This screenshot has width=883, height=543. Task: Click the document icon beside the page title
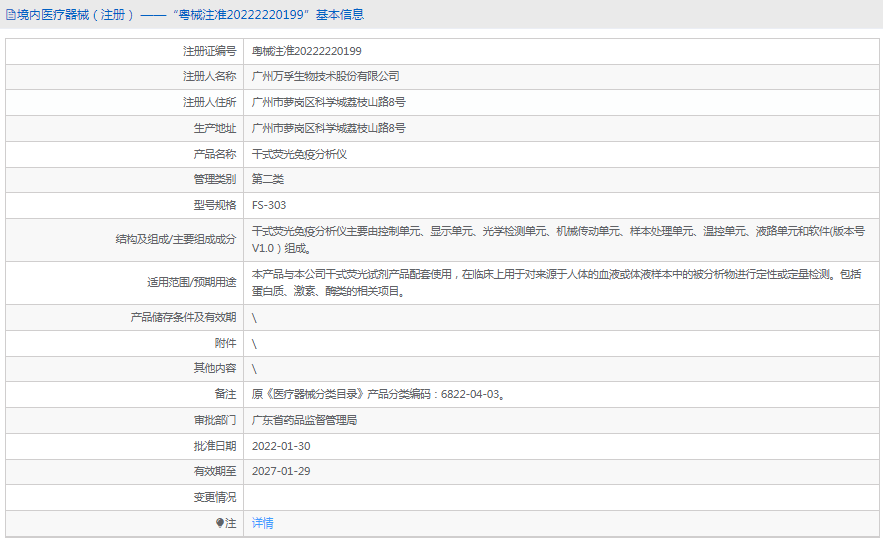(11, 15)
